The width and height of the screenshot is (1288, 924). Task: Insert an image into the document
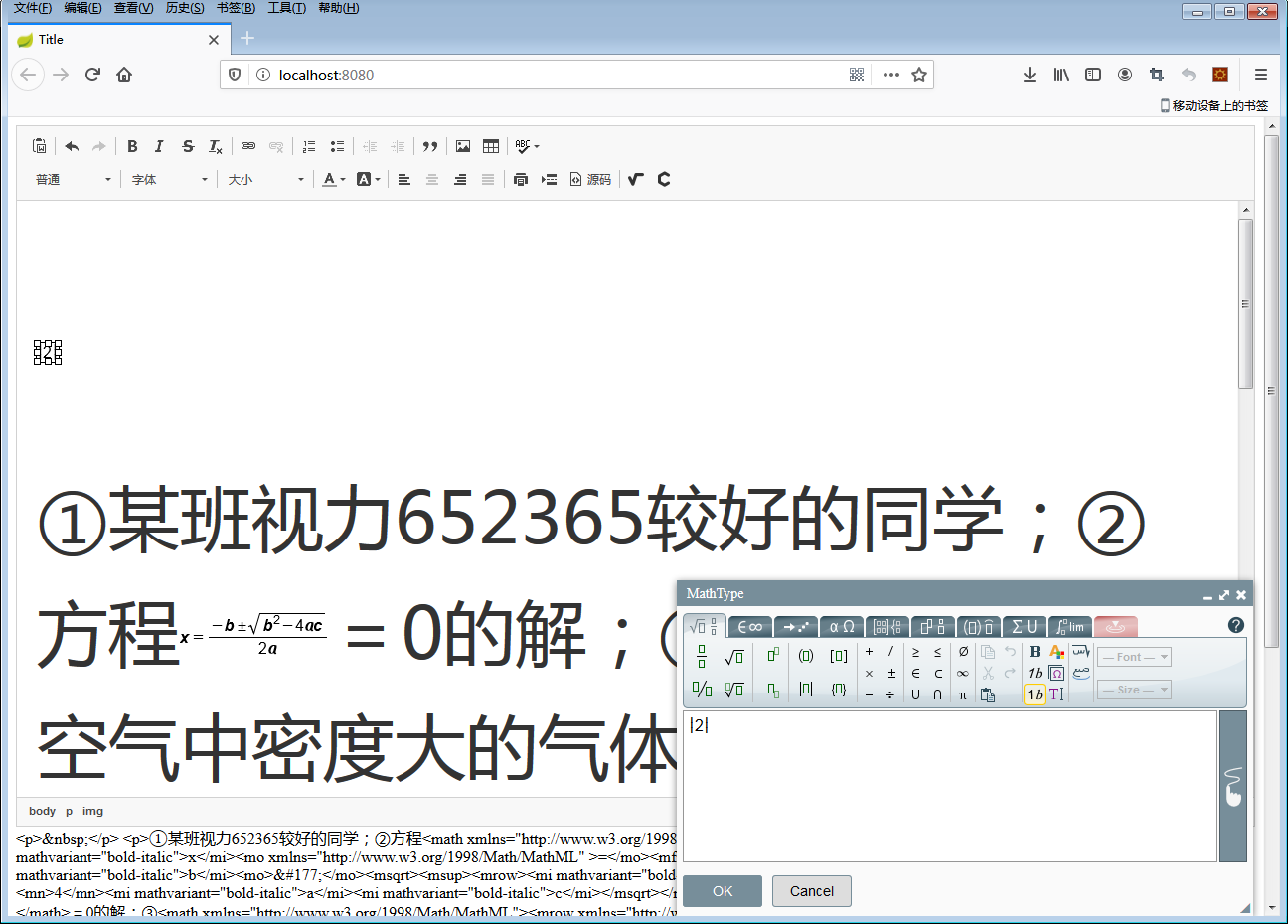[x=462, y=146]
